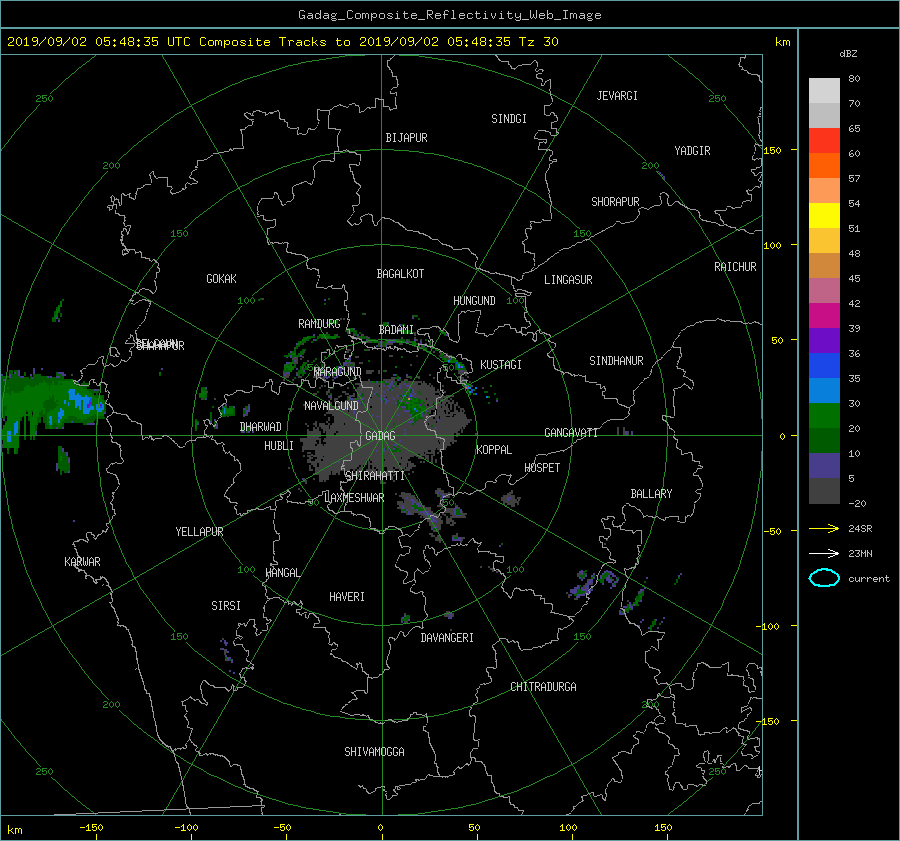Click the SINDGI city label
The height and width of the screenshot is (841, 900).
[509, 119]
